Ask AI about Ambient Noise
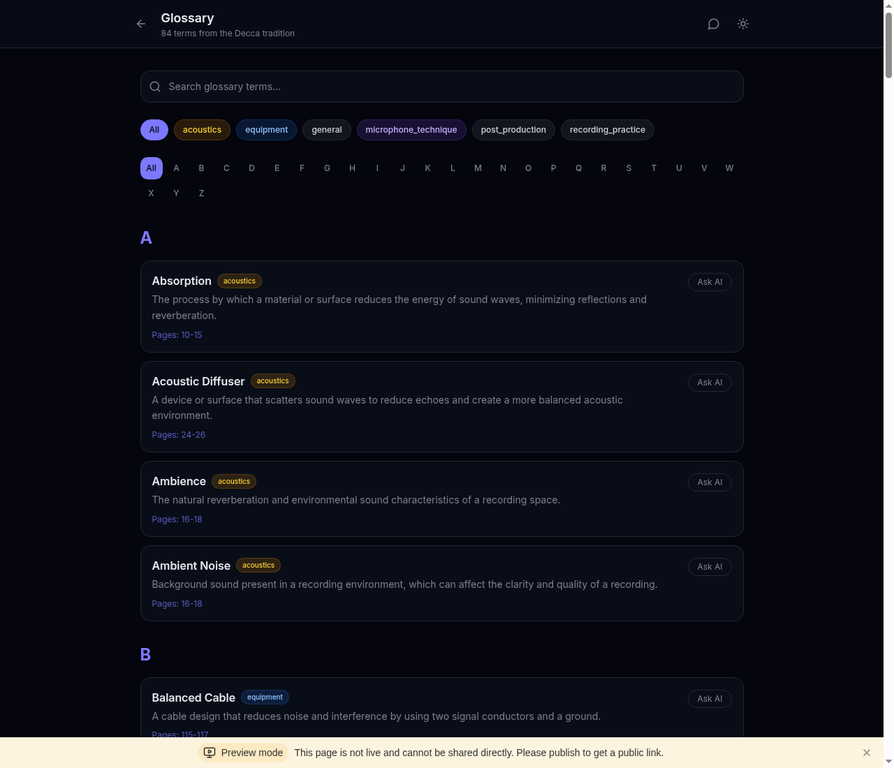The image size is (894, 768). (709, 567)
